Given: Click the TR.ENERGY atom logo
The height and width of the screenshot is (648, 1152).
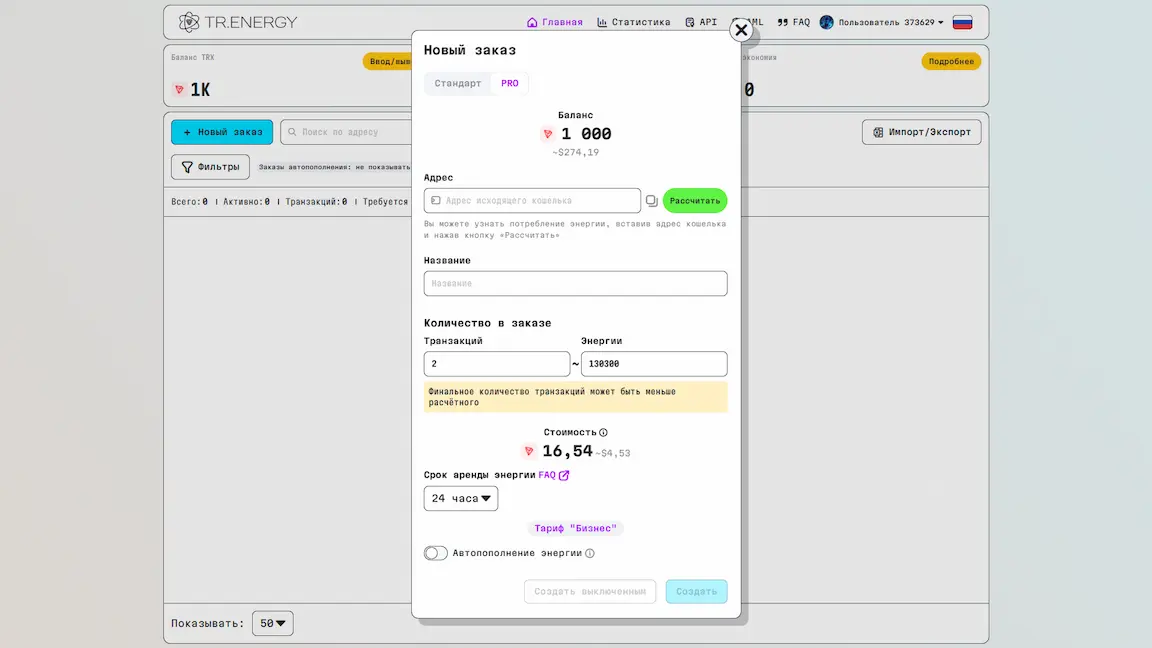Looking at the screenshot, I should pos(189,22).
